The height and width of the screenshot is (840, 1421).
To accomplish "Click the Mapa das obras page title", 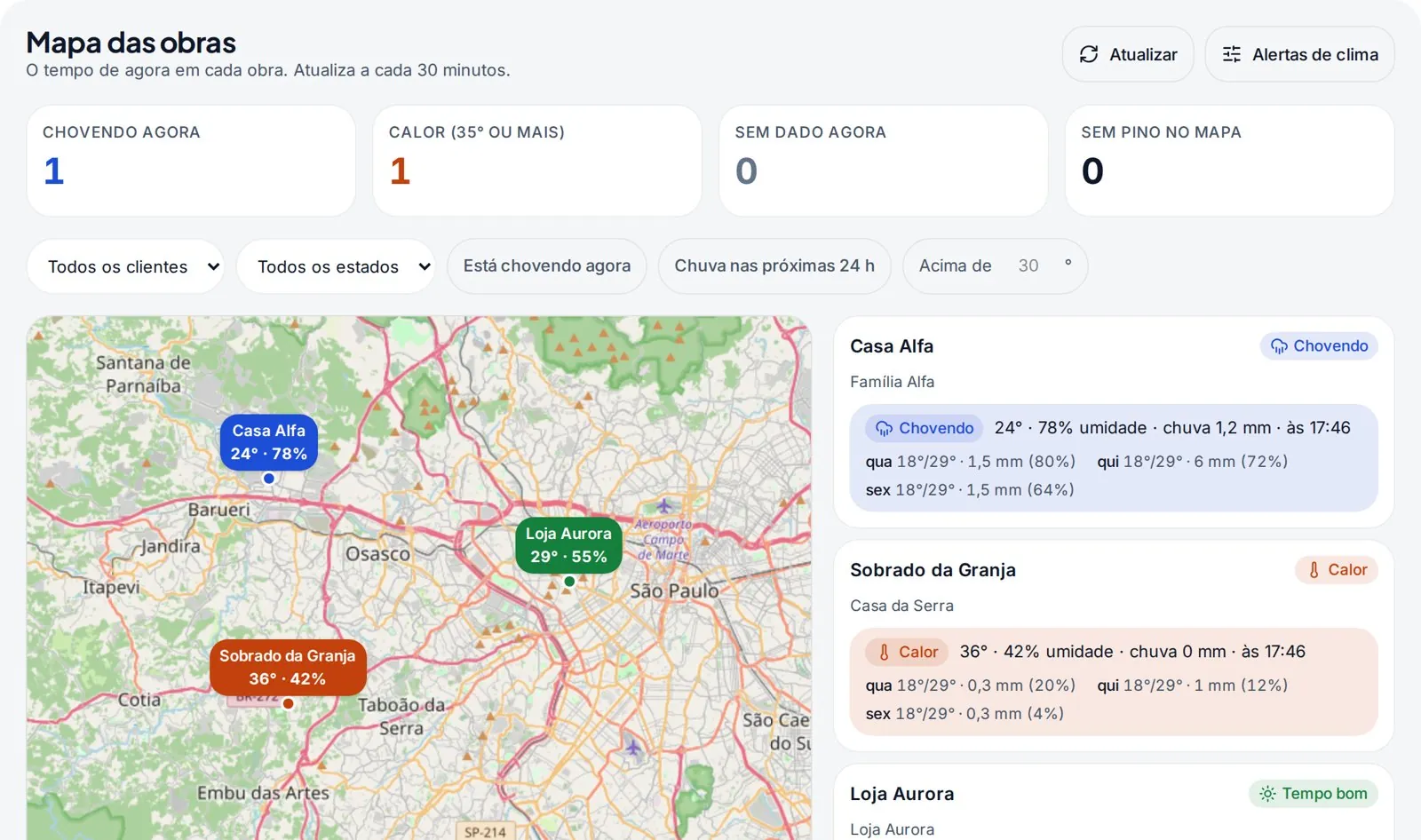I will (x=131, y=43).
